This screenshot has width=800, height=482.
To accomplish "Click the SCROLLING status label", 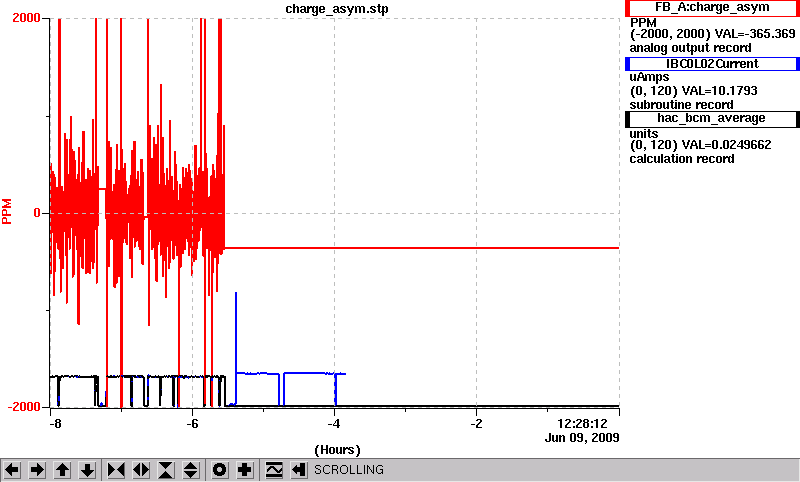I will point(348,470).
